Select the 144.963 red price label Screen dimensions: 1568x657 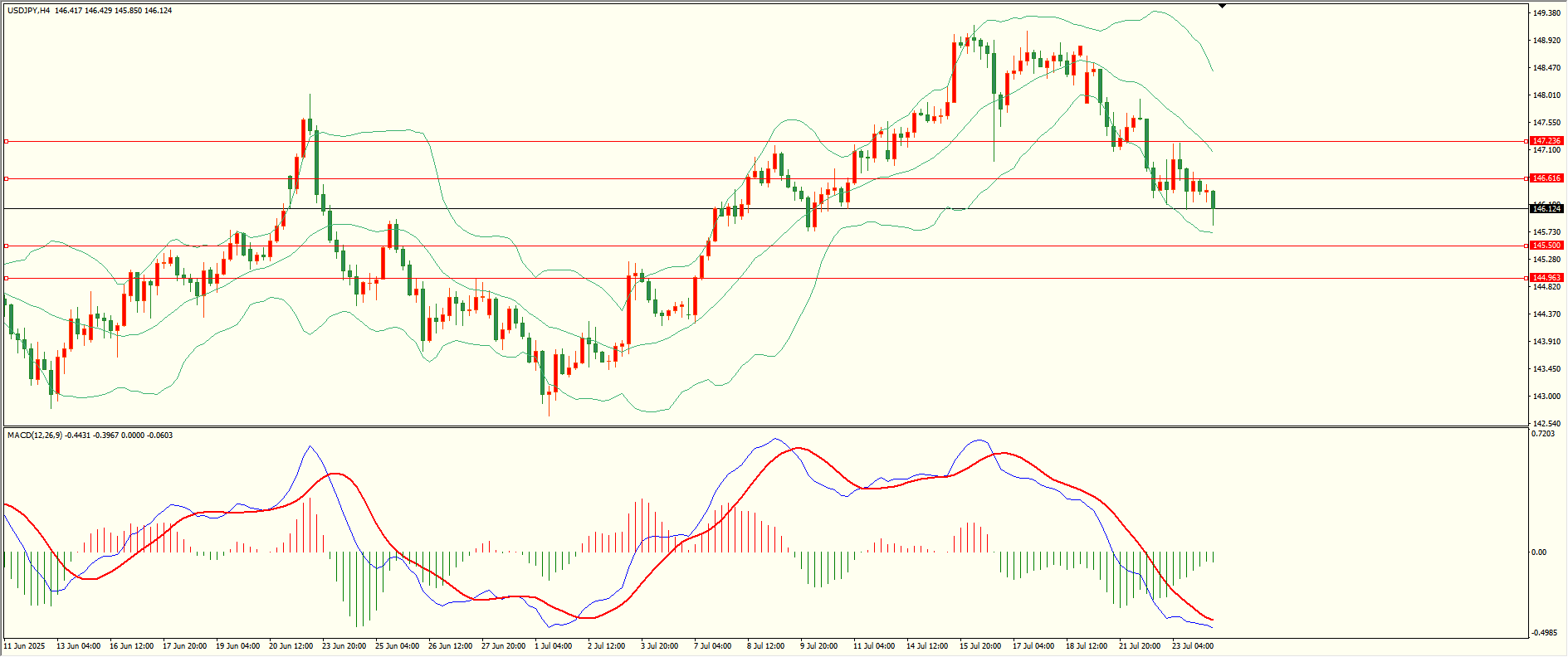pyautogui.click(x=1546, y=278)
